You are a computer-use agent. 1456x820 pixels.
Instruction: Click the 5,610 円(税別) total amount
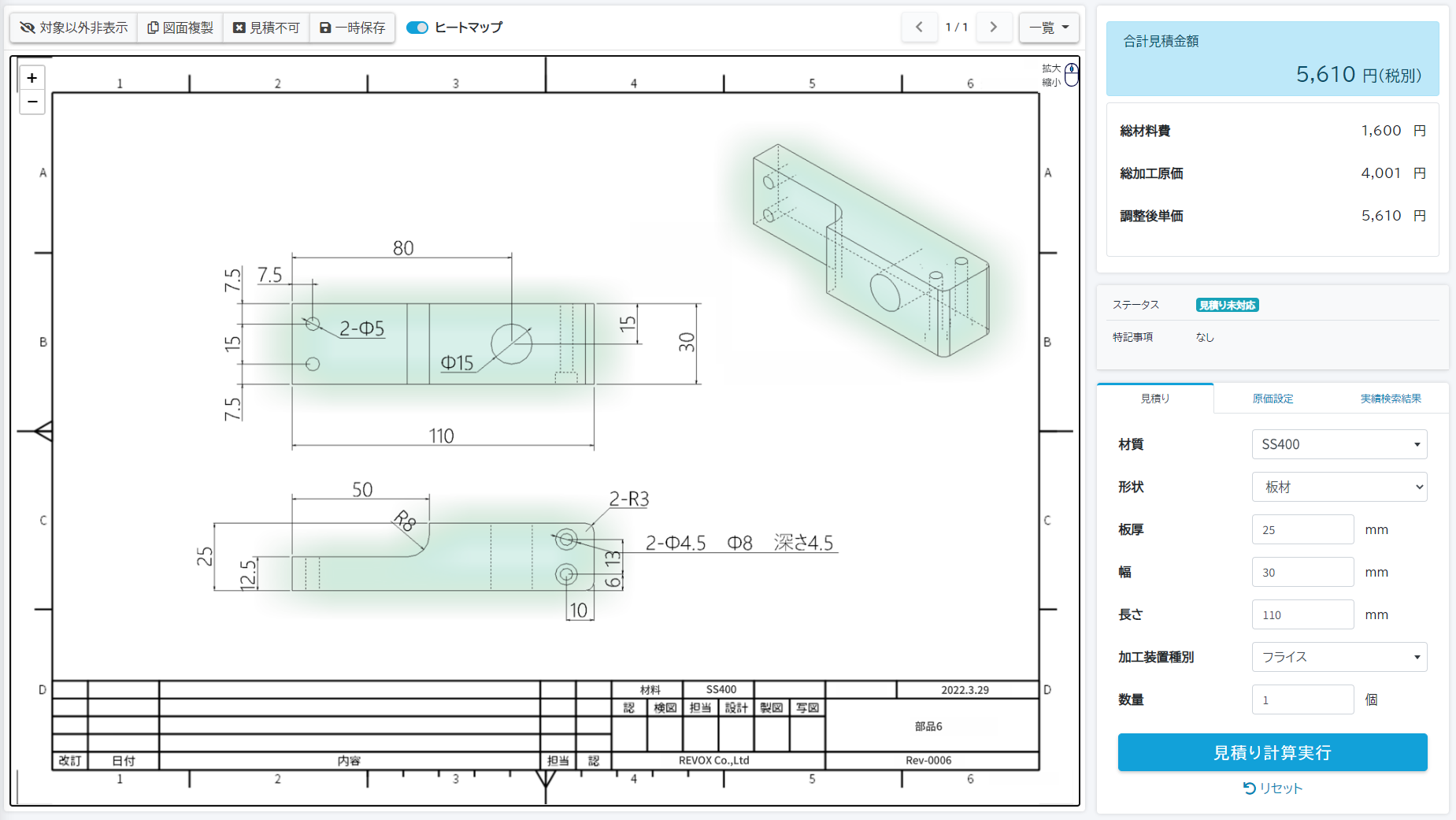pos(1358,75)
